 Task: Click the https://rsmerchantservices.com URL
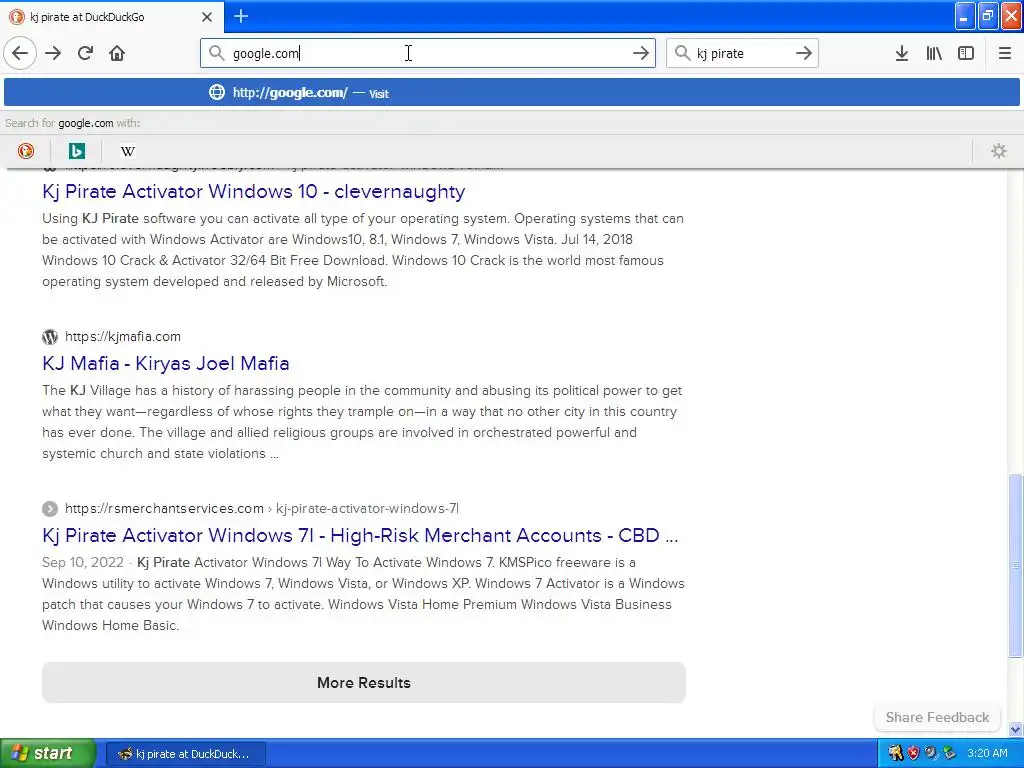[x=164, y=508]
